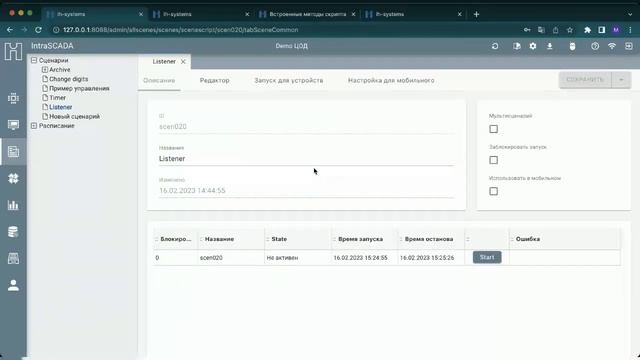This screenshot has height=360, width=640.
Task: Click the Сохранить button
Action: coord(585,80)
